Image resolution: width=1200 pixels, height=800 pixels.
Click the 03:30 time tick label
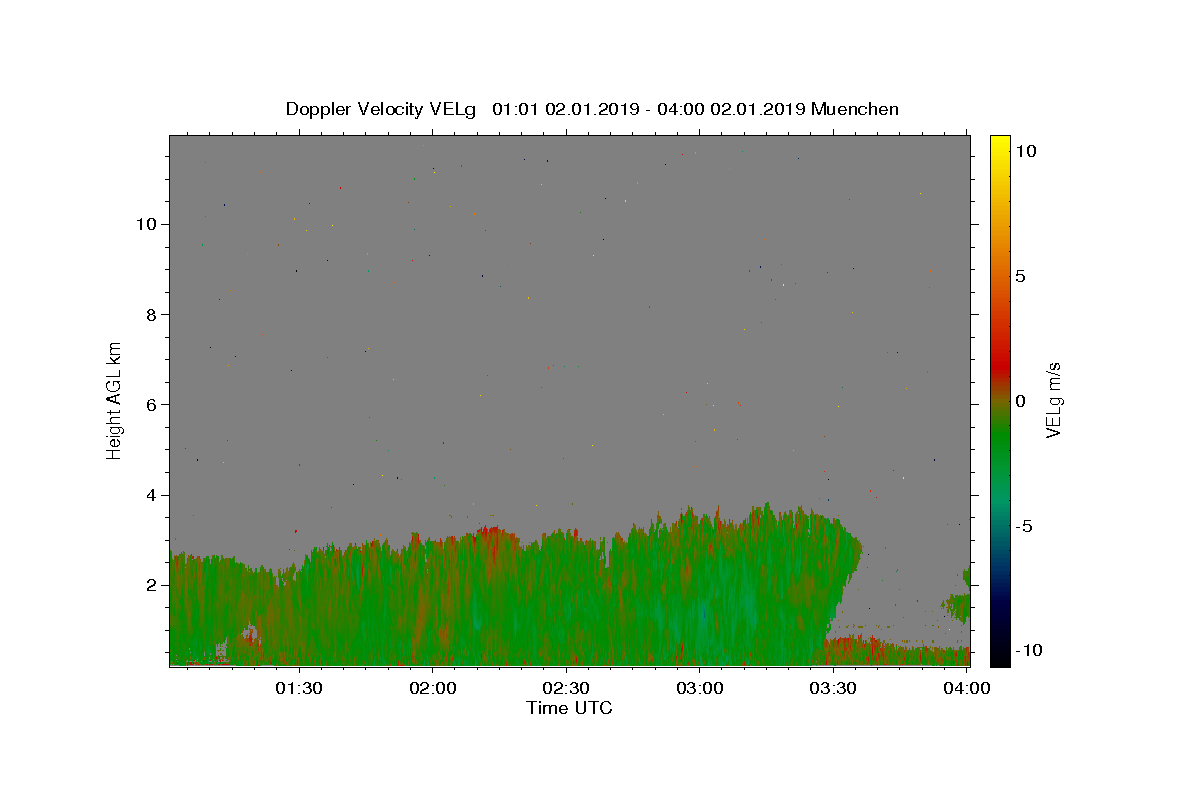[x=833, y=689]
